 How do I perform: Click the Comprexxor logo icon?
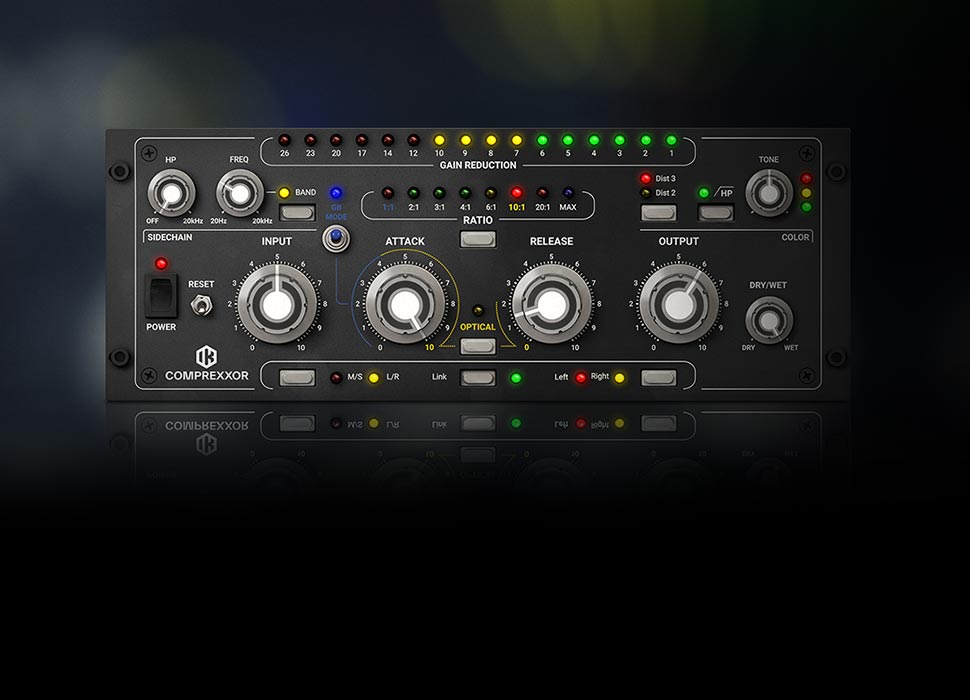click(x=206, y=357)
